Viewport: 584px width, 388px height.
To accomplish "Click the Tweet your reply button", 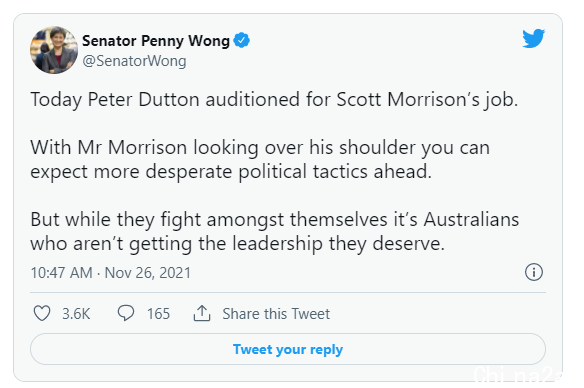I will point(288,349).
